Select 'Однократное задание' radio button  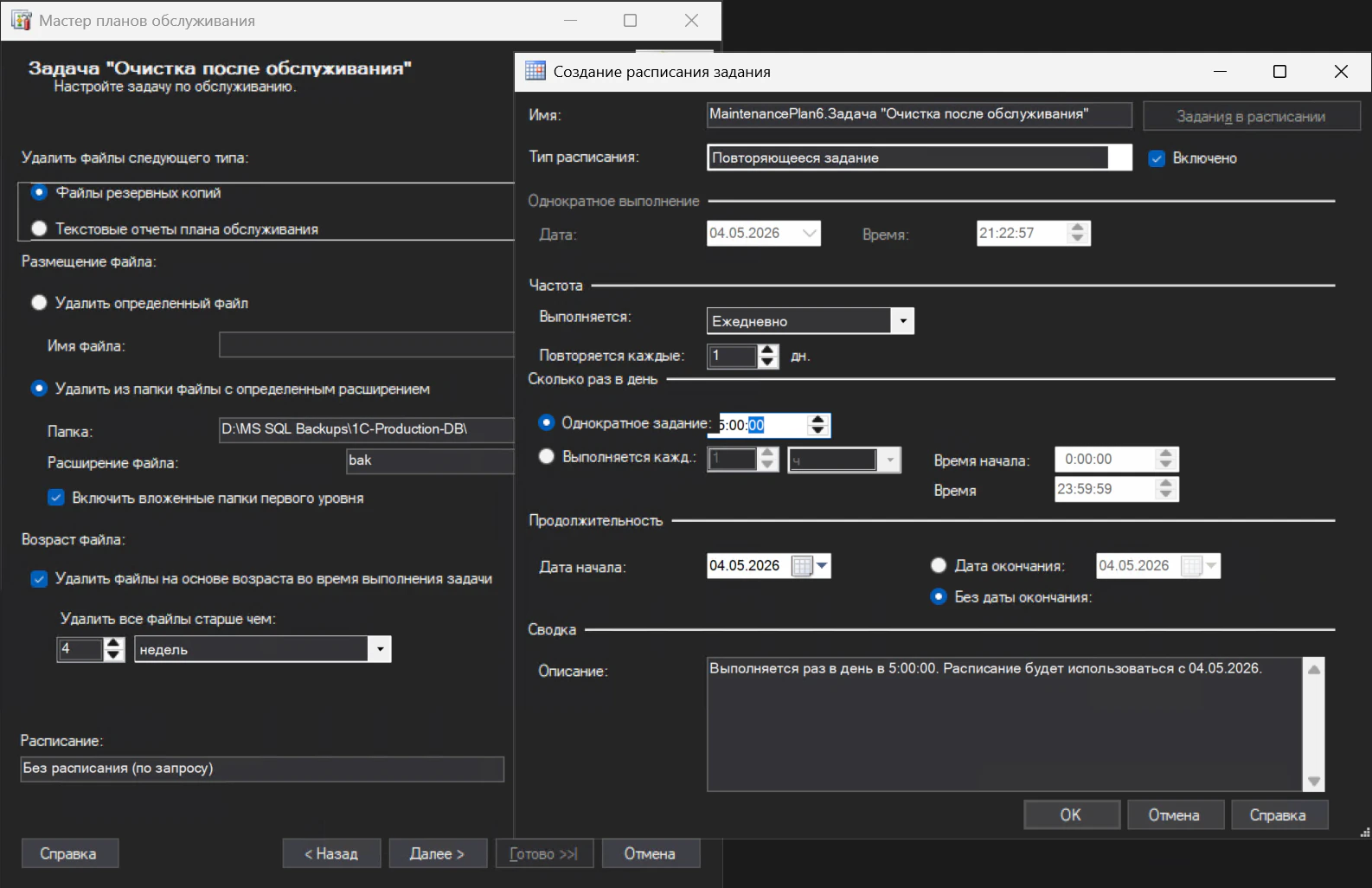pyautogui.click(x=547, y=422)
